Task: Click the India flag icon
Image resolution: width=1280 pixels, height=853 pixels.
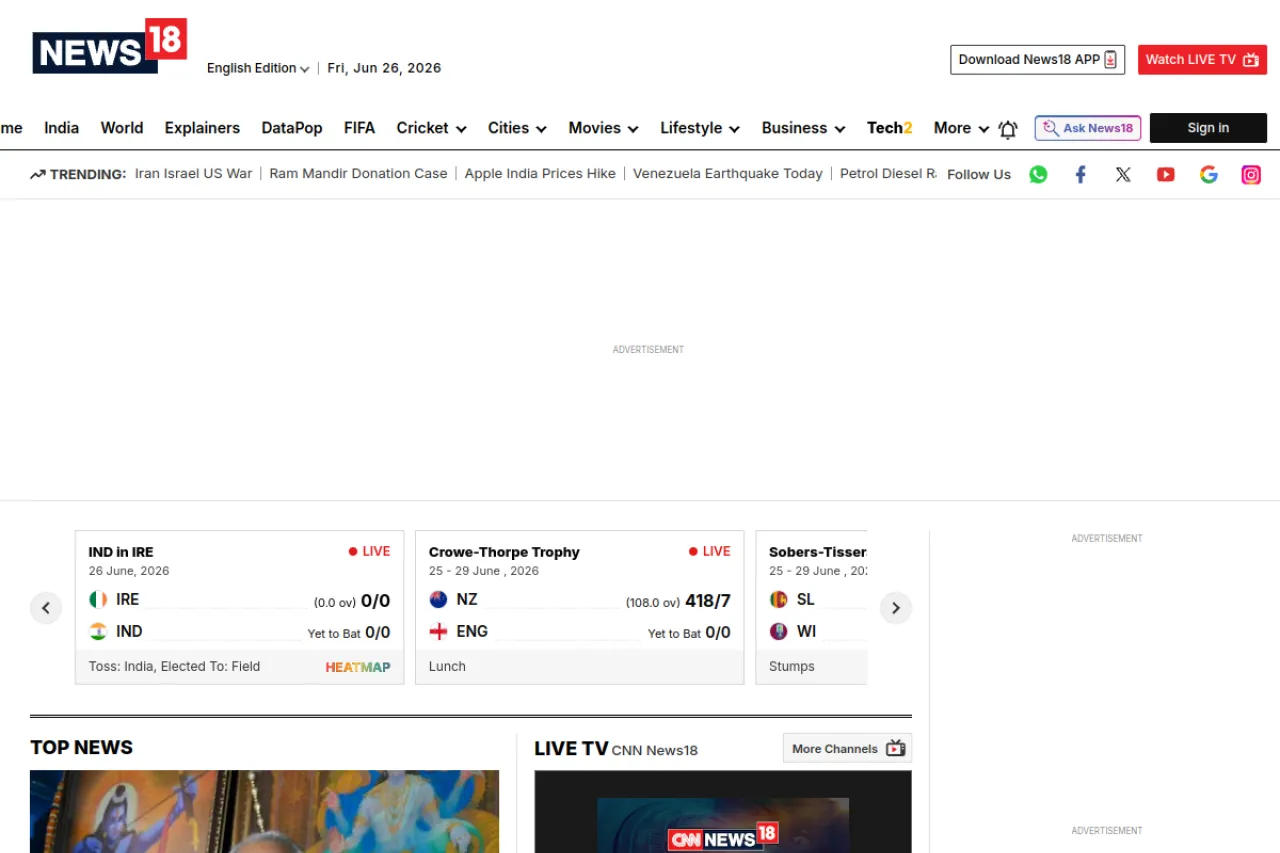Action: [x=98, y=632]
